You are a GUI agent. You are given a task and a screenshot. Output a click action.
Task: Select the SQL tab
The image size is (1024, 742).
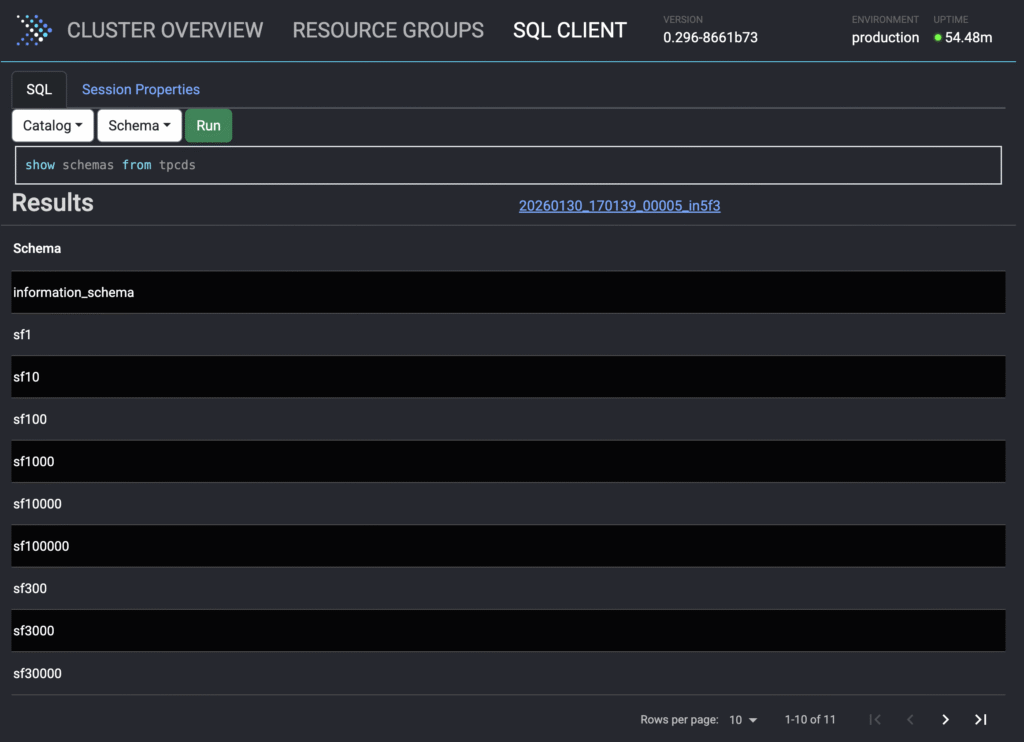(x=39, y=90)
